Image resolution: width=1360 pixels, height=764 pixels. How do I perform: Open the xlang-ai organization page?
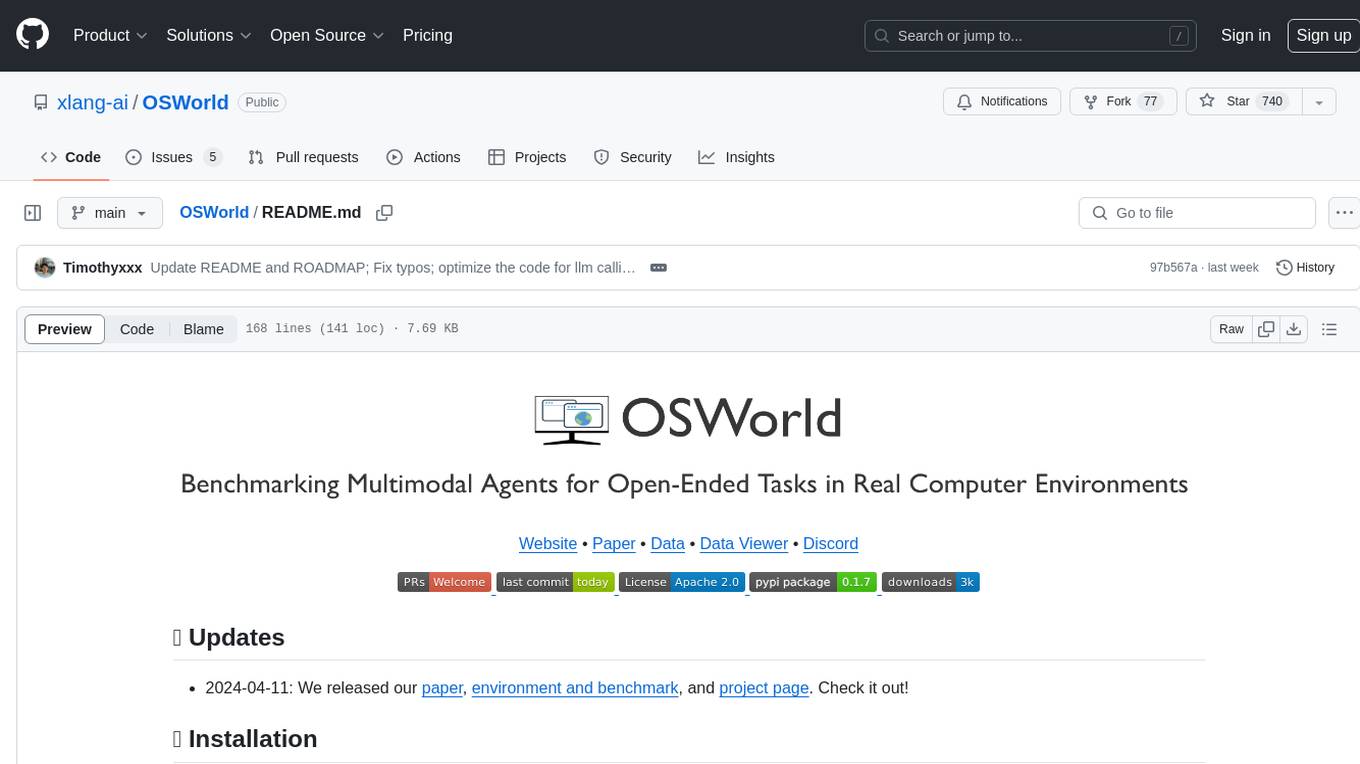point(92,102)
